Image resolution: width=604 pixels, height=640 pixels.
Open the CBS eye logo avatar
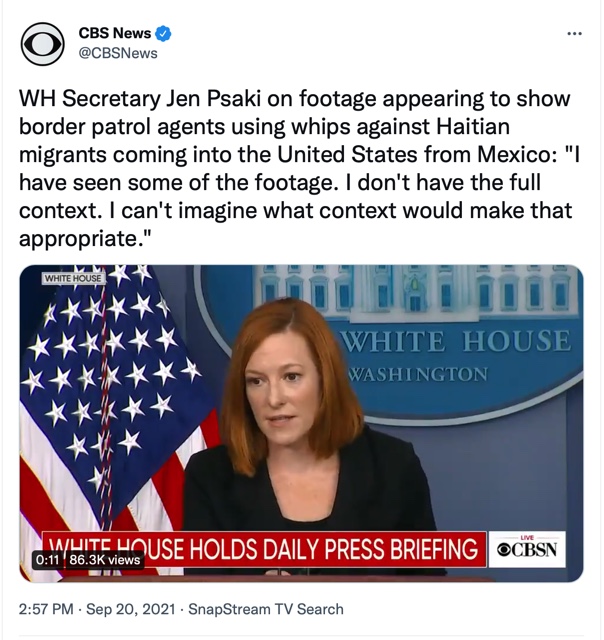point(42,44)
